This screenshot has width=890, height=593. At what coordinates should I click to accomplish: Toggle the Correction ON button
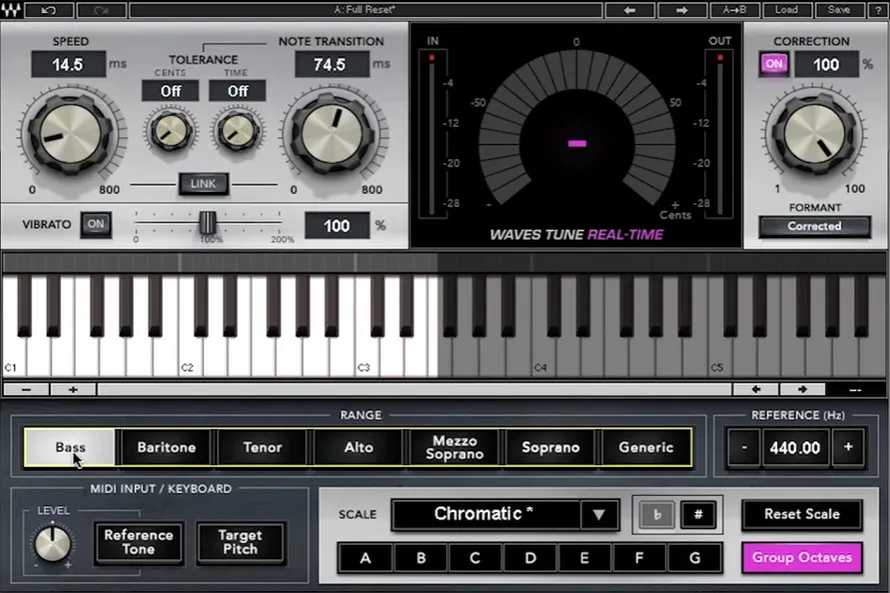pyautogui.click(x=774, y=64)
